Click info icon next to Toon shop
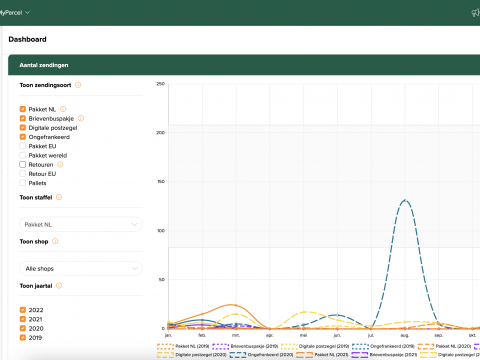The height and width of the screenshot is (360, 480). (55, 241)
